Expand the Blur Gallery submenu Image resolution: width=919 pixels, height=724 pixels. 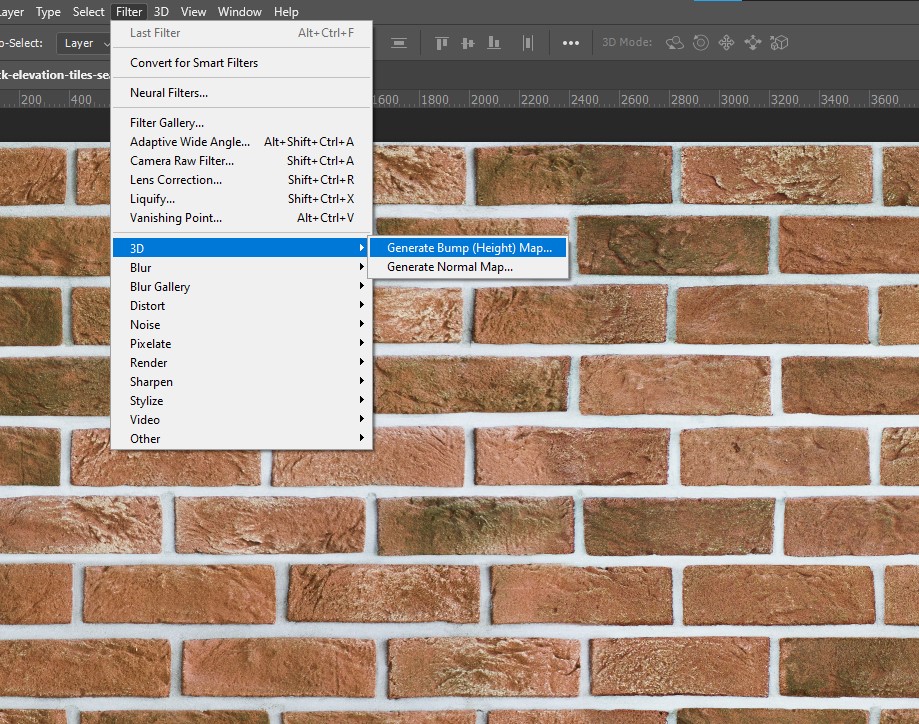[x=241, y=287]
